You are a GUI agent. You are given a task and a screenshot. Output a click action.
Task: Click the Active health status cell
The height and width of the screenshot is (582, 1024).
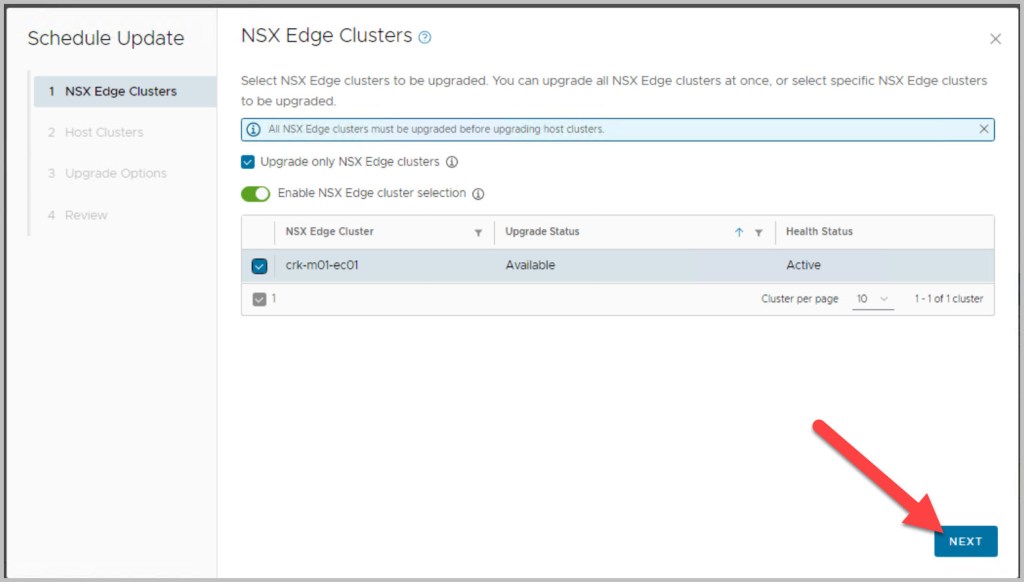[803, 265]
